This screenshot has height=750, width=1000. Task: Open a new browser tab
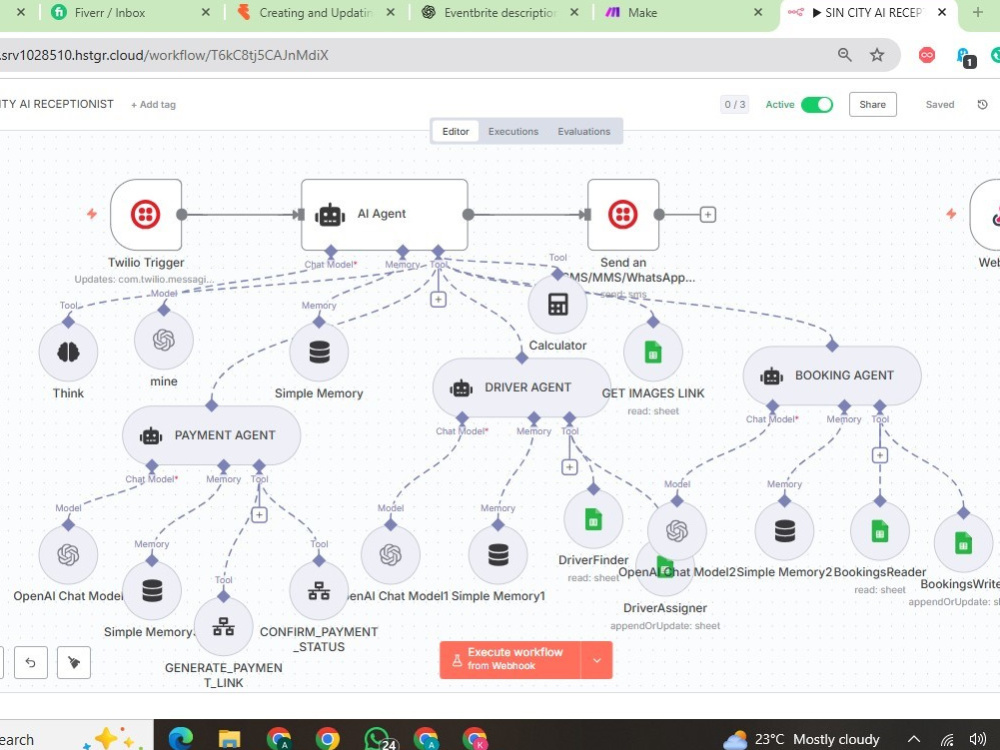977,13
